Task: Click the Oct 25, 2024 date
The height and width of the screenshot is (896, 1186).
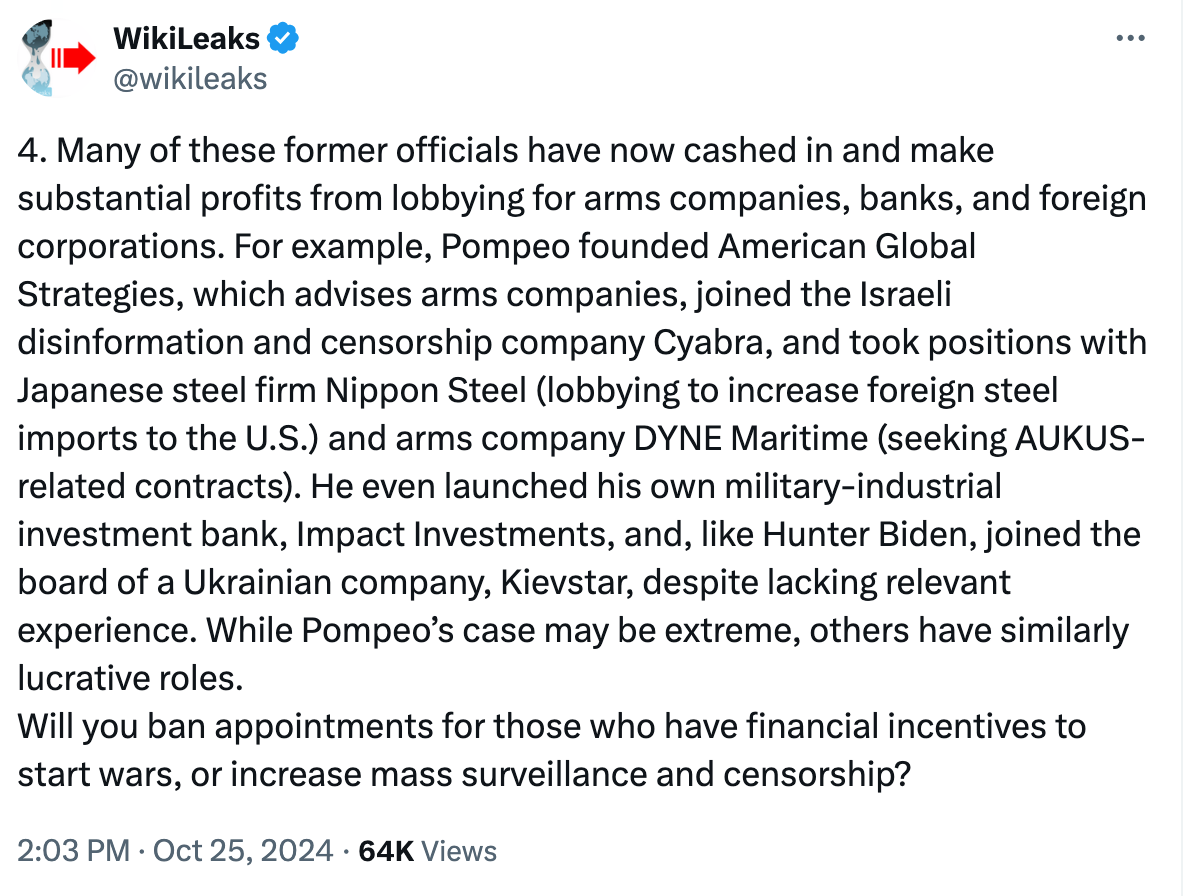Action: (x=243, y=851)
